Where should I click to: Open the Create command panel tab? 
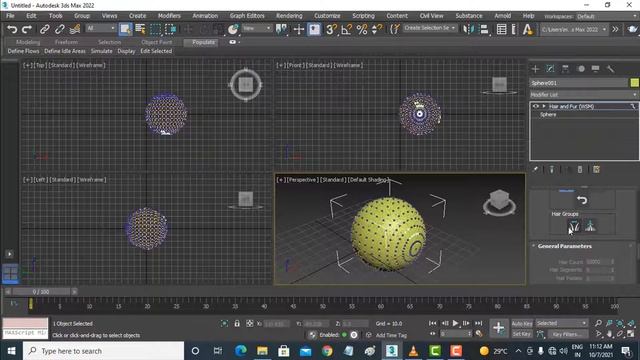pos(536,69)
